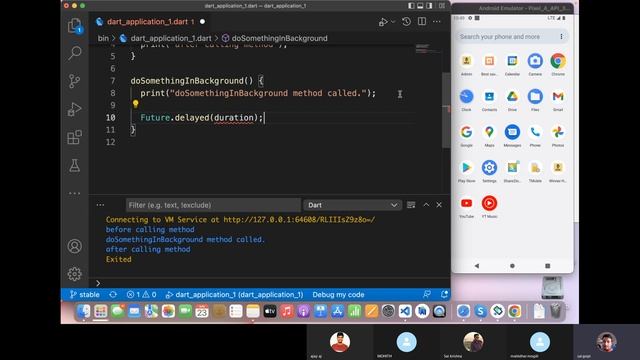Open Camera app in the emulator

(535, 61)
